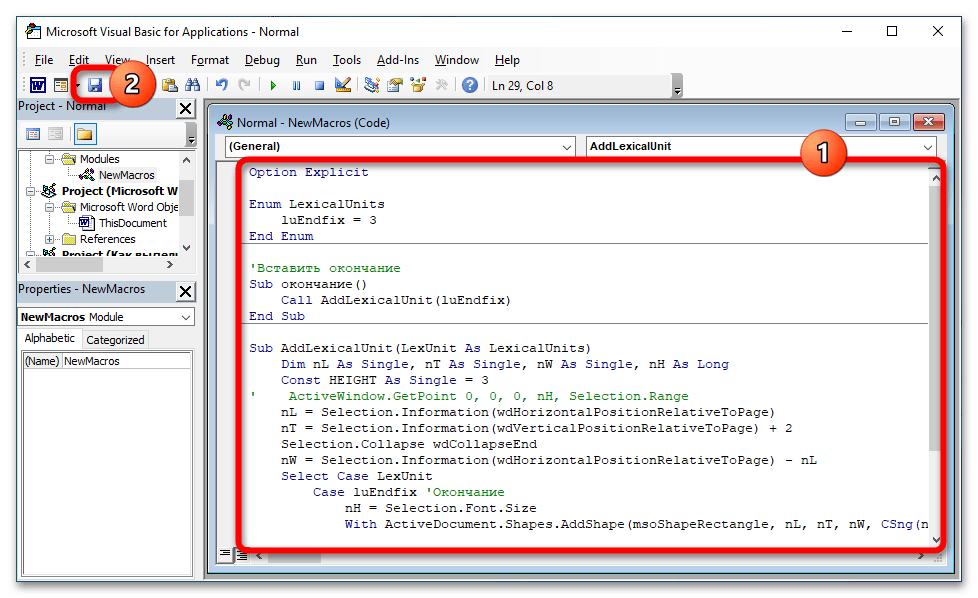
Task: Open the Window menu
Action: point(457,60)
